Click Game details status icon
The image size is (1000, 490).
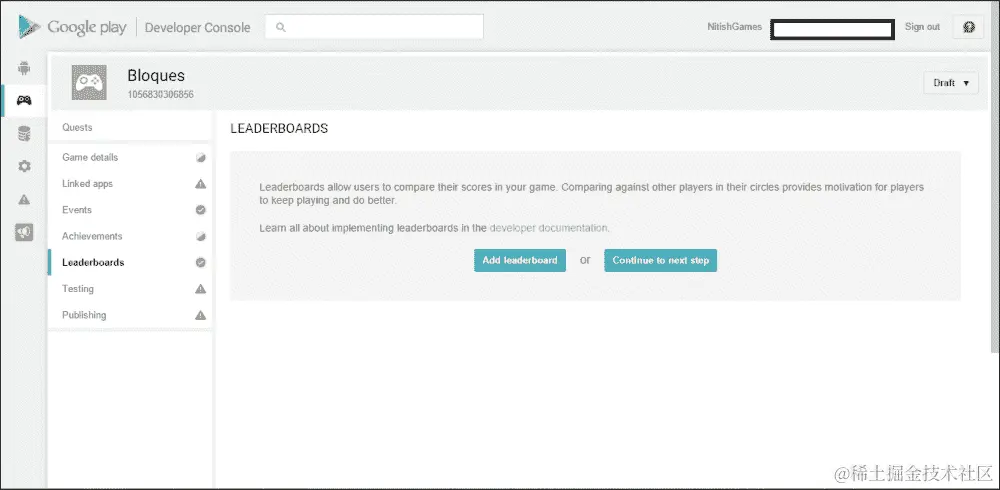[200, 158]
